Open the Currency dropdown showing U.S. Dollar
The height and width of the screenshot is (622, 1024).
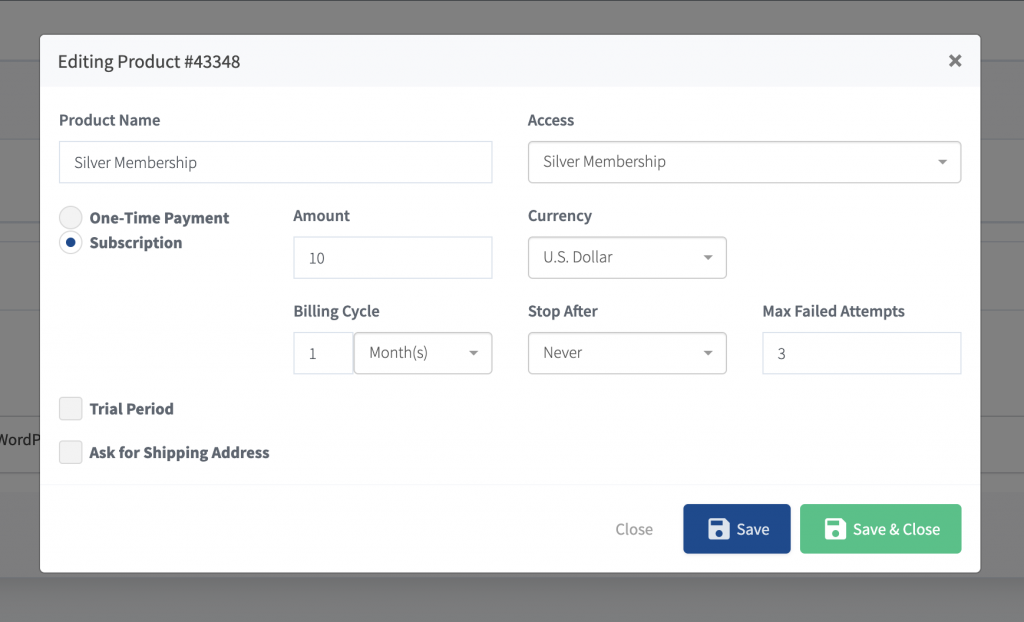click(627, 257)
